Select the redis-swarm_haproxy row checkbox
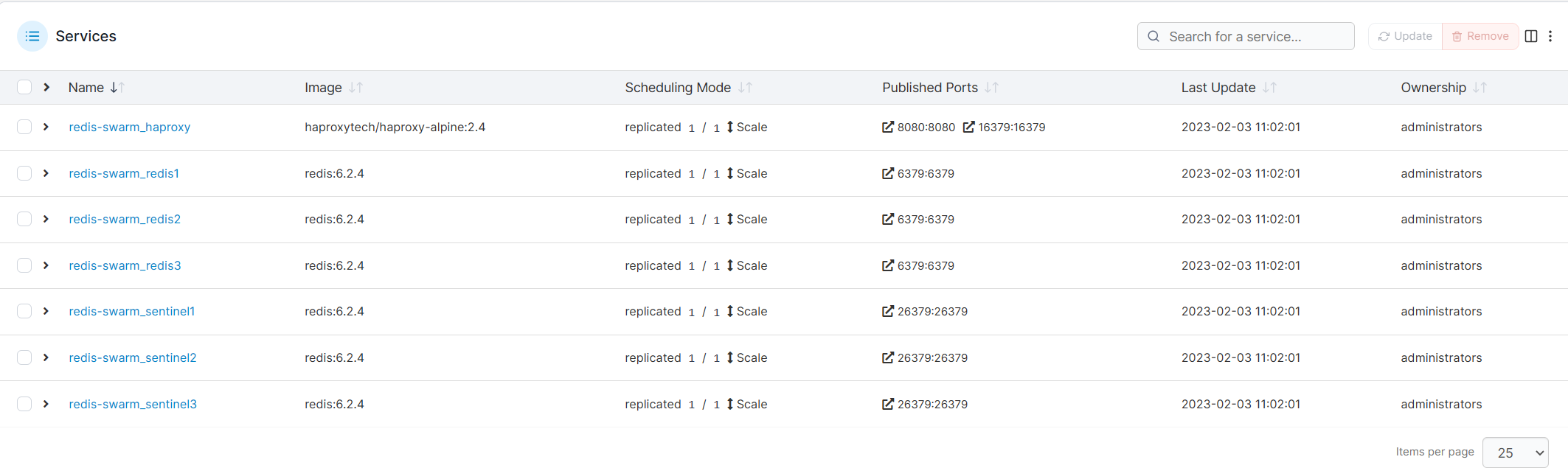The image size is (1568, 468). click(x=24, y=127)
